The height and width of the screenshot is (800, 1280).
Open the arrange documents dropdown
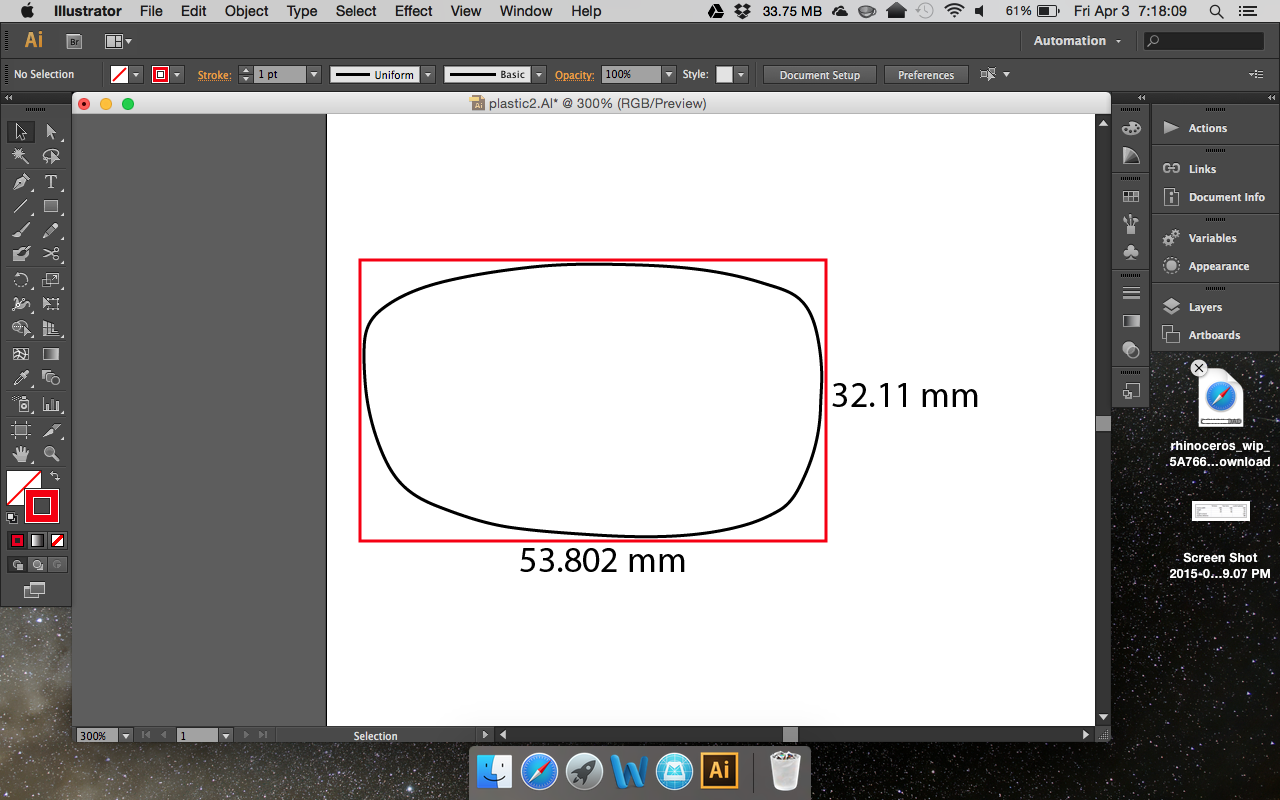pyautogui.click(x=118, y=41)
